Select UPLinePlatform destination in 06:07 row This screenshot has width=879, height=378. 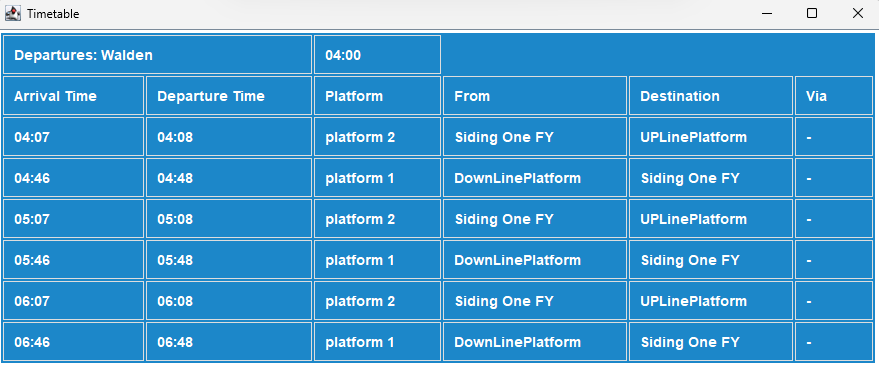click(711, 301)
